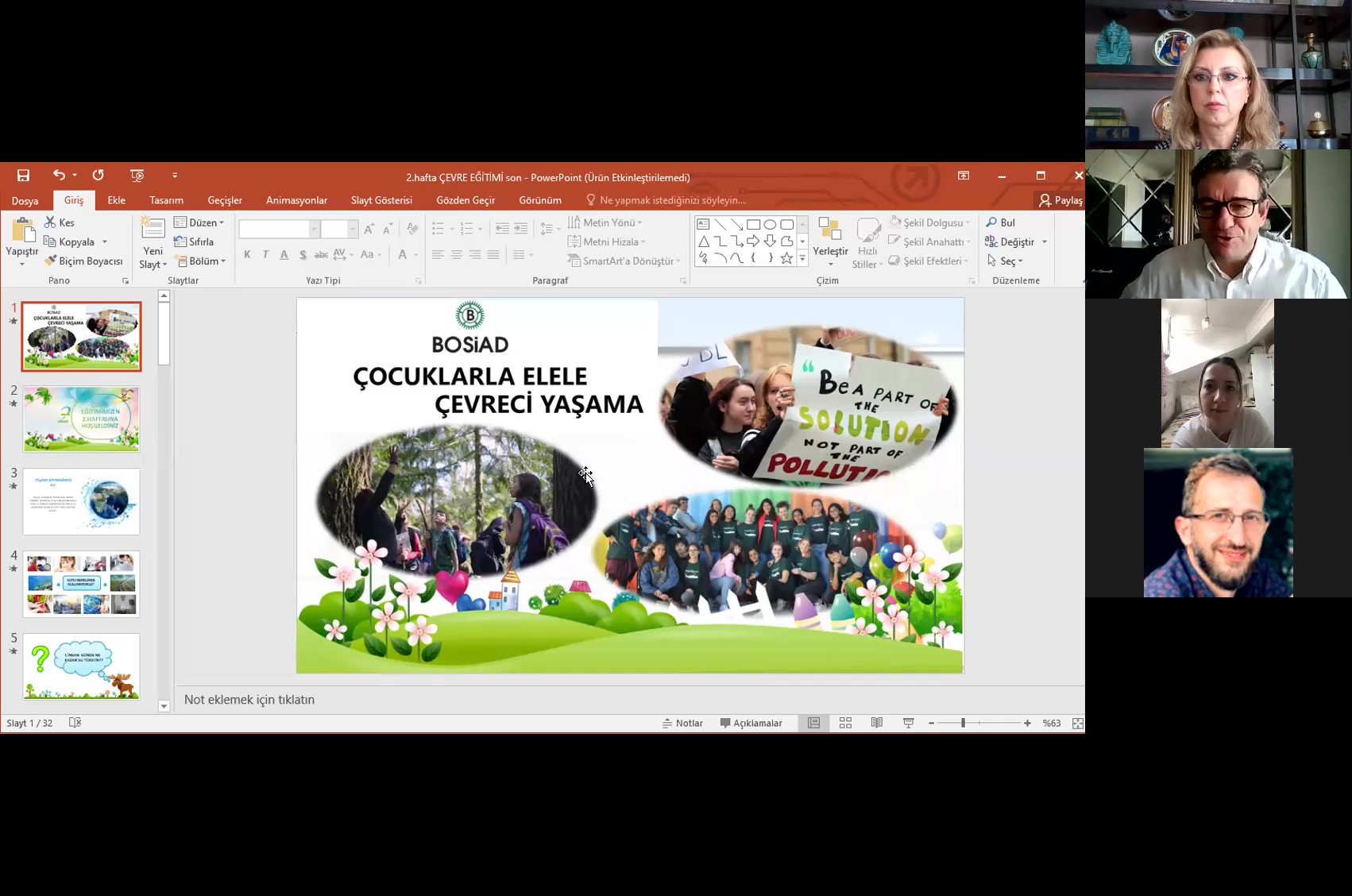Click the Paylaş share button
The height and width of the screenshot is (896, 1352).
[1060, 200]
